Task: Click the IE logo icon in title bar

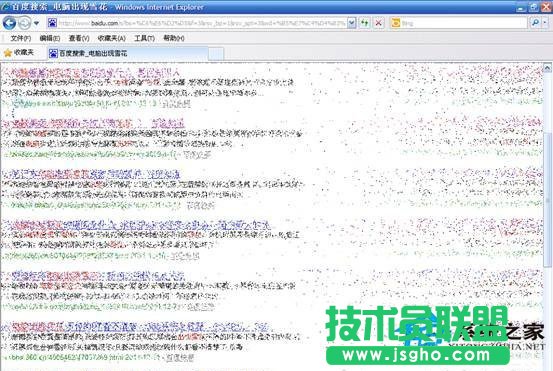Action: 5,7
